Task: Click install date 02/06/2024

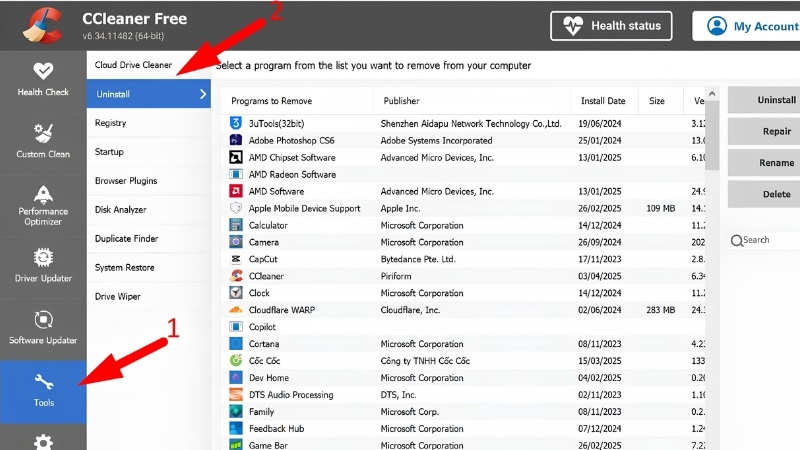Action: (599, 310)
